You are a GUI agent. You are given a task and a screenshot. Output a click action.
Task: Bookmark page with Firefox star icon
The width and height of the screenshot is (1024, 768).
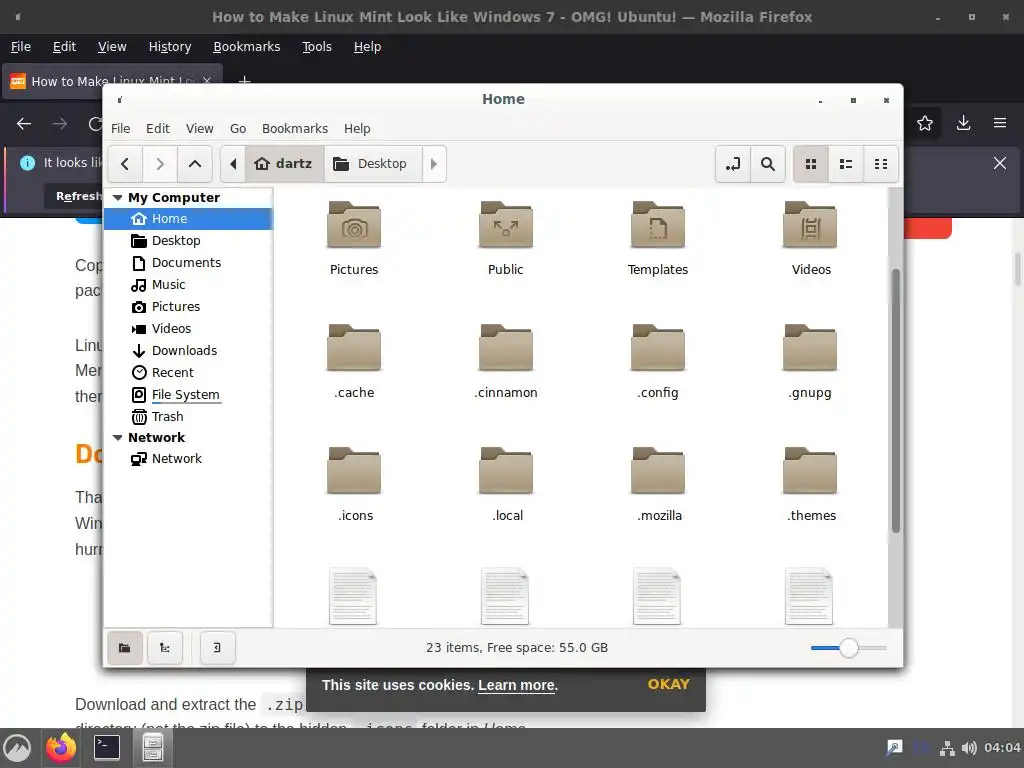[925, 123]
